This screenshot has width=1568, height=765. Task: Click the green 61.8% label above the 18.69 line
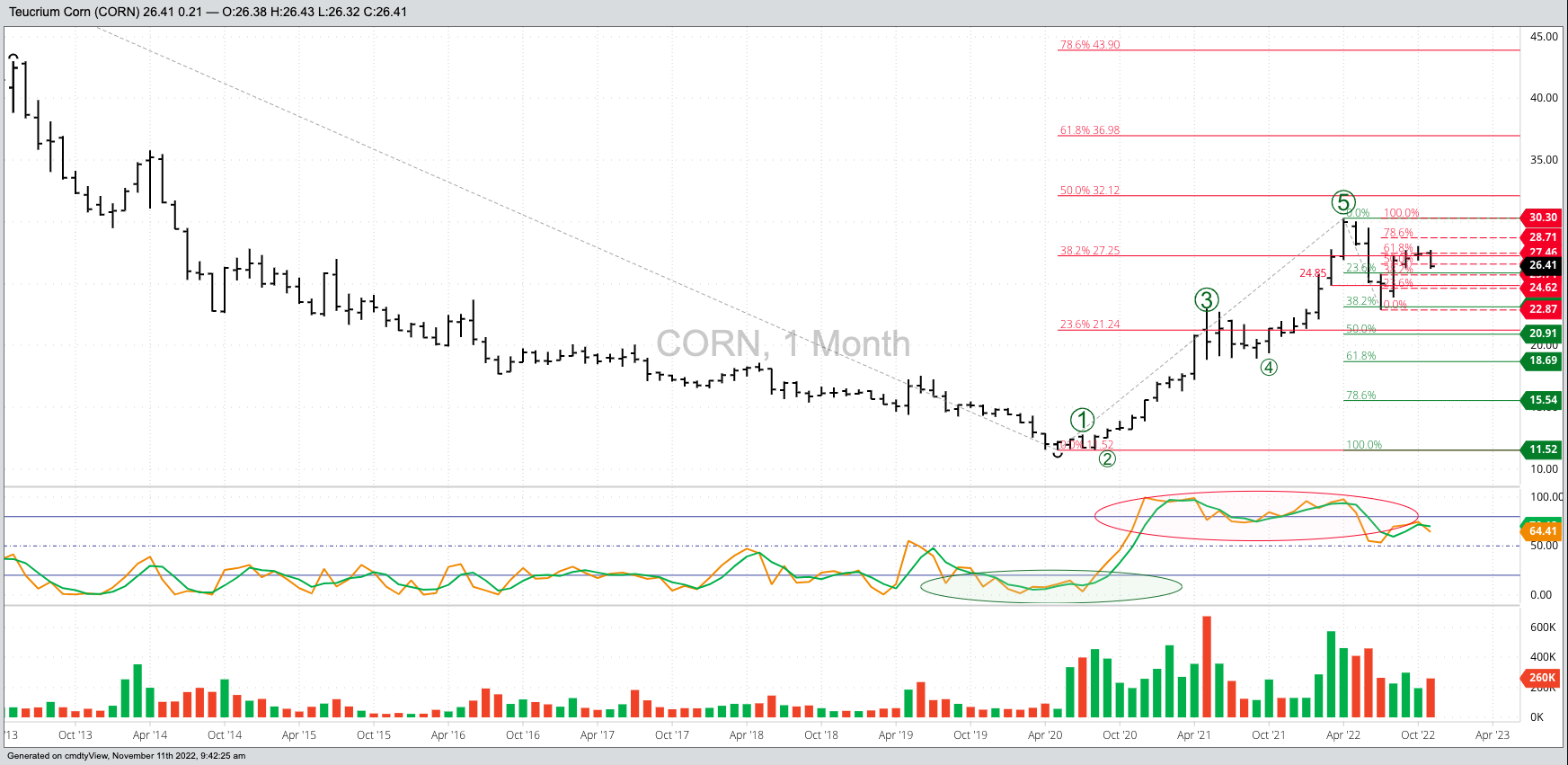(x=1360, y=356)
